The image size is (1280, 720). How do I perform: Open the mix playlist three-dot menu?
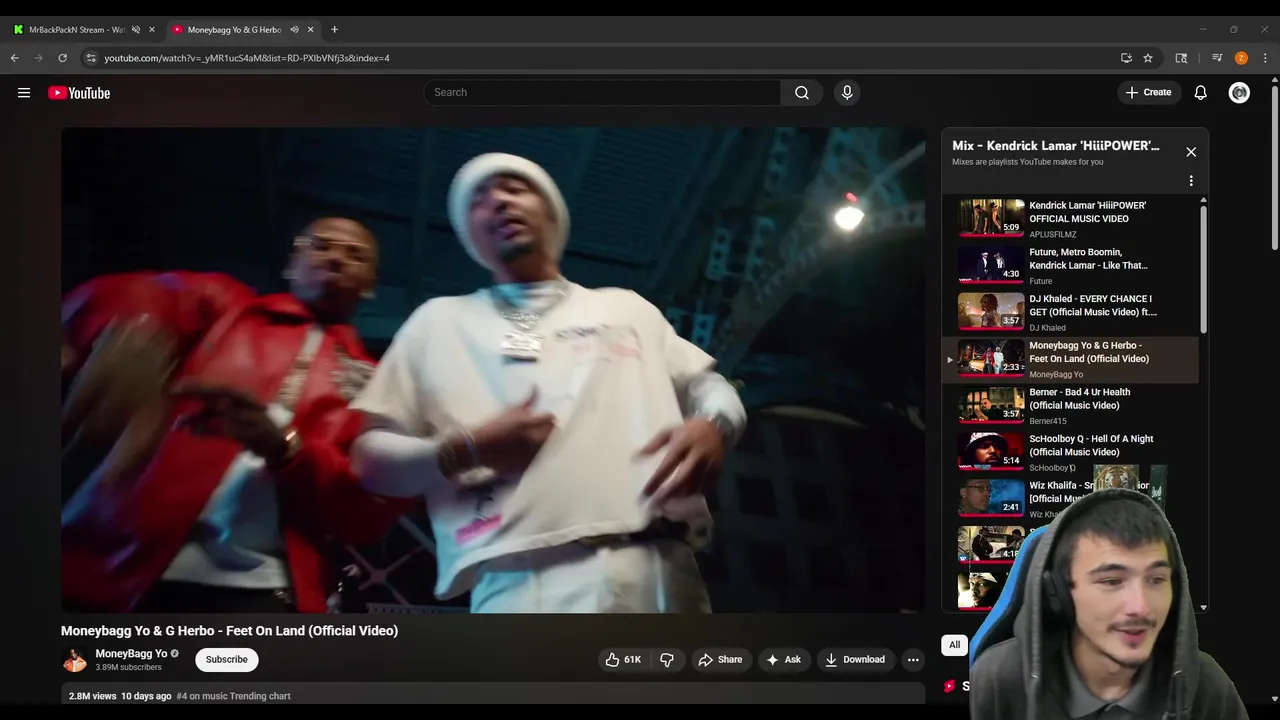(x=1190, y=181)
